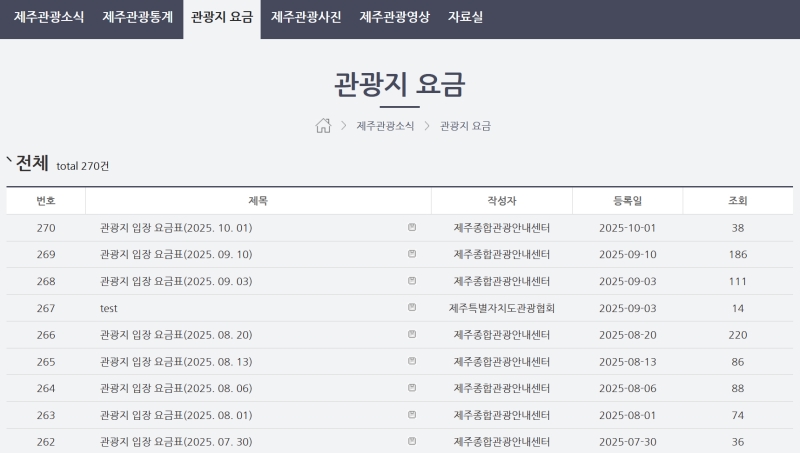The width and height of the screenshot is (800, 453).
Task: Click the date 2025-07-30
Action: (628, 442)
